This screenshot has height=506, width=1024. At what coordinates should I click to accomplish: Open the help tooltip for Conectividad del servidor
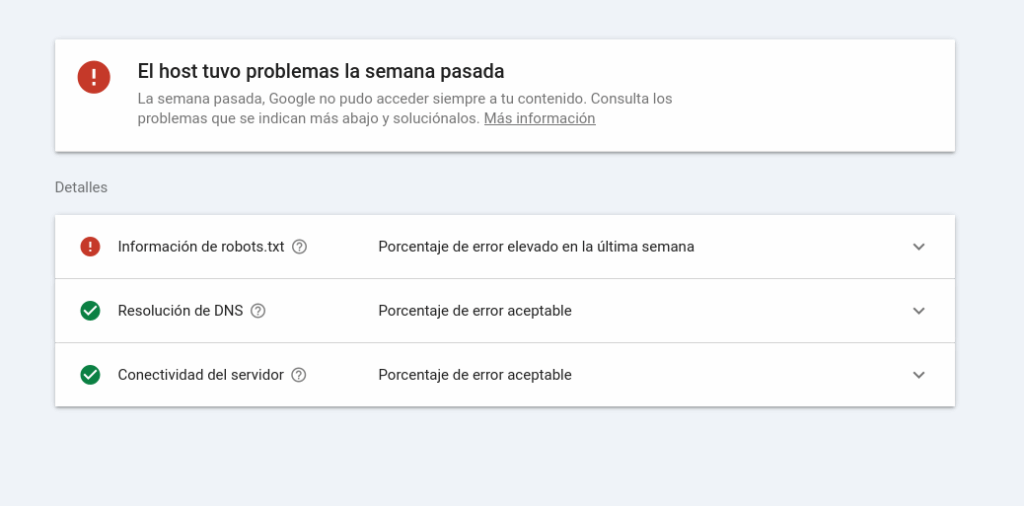298,375
